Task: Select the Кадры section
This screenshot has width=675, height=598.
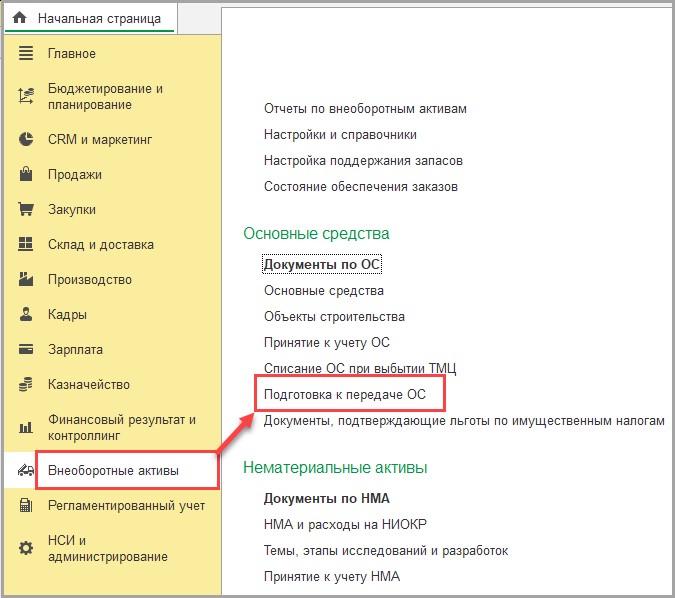Action: pos(67,315)
